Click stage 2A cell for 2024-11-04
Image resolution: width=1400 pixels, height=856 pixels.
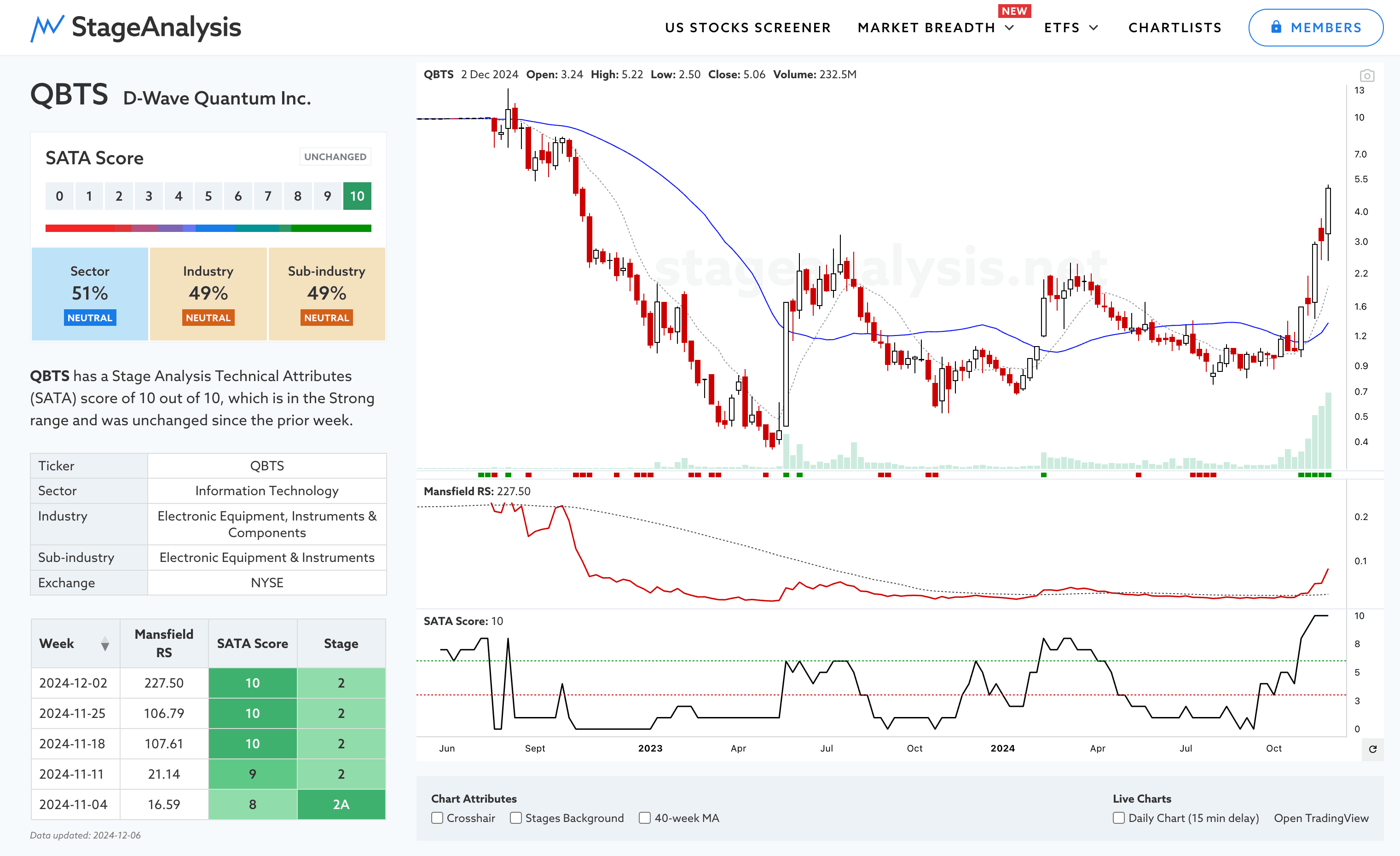coord(341,804)
